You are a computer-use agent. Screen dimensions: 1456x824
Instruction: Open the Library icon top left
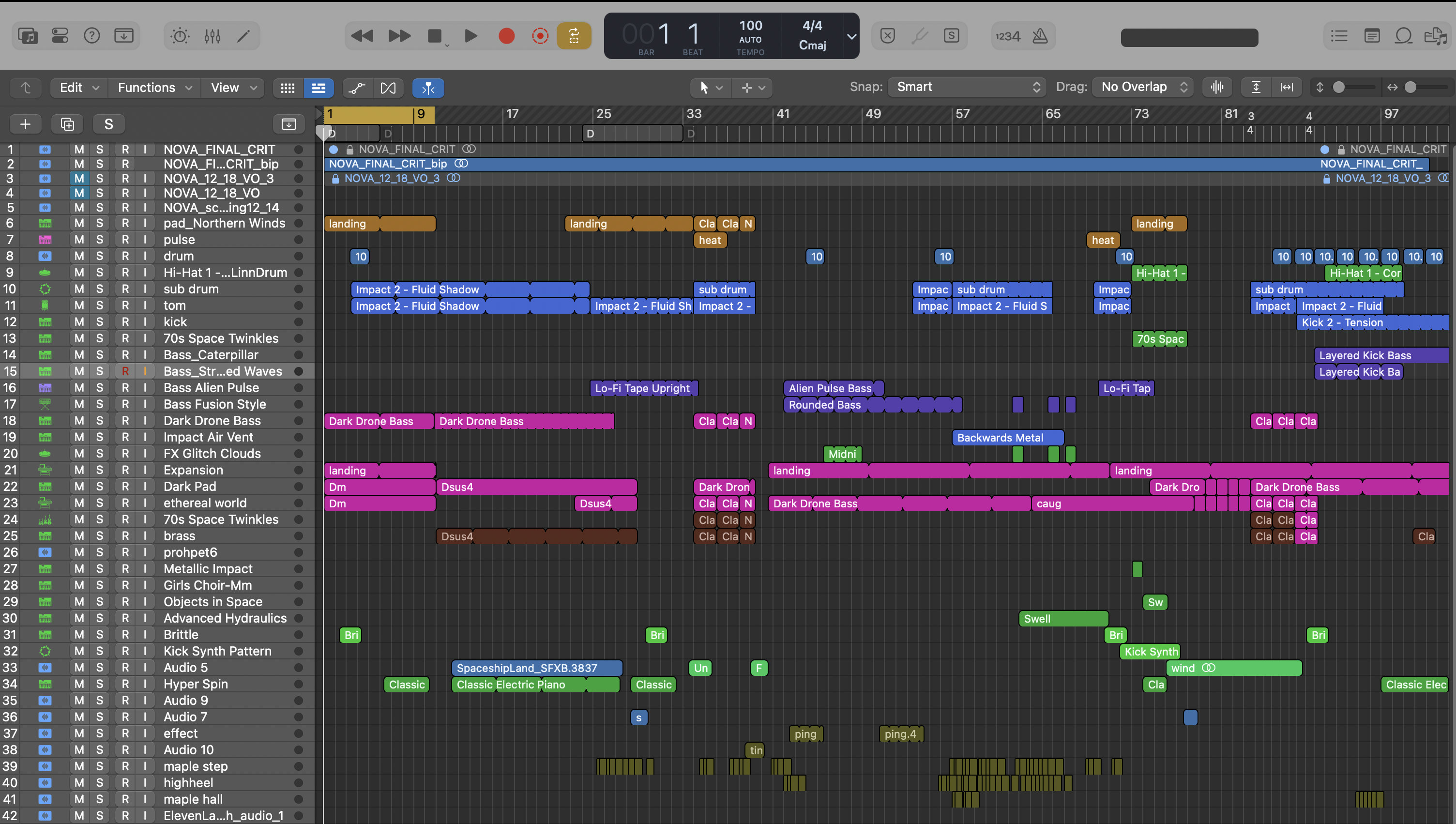click(28, 36)
